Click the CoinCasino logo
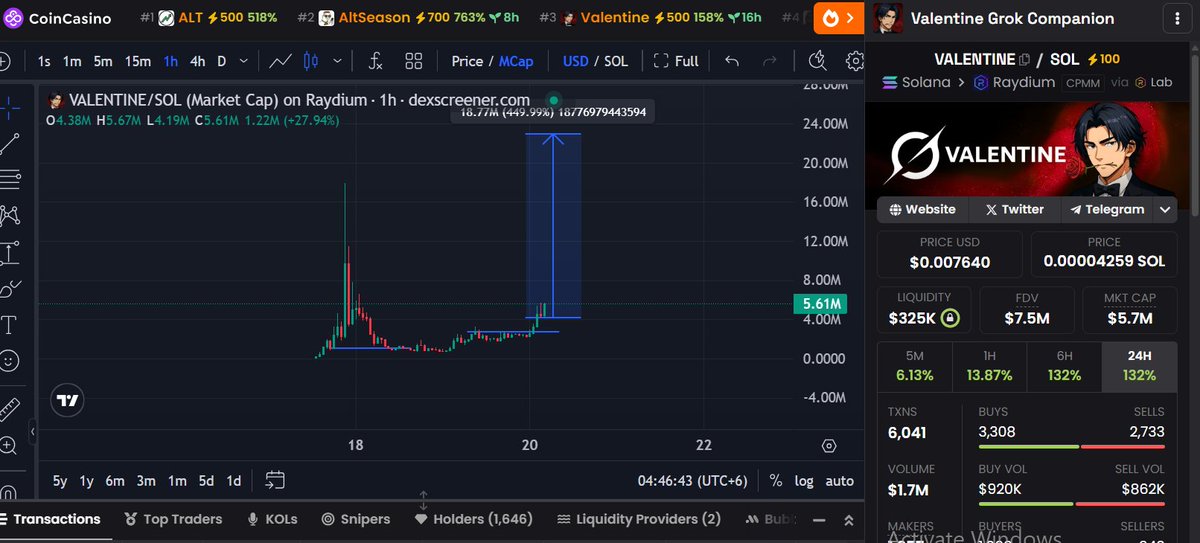1200x543 pixels. 56,18
